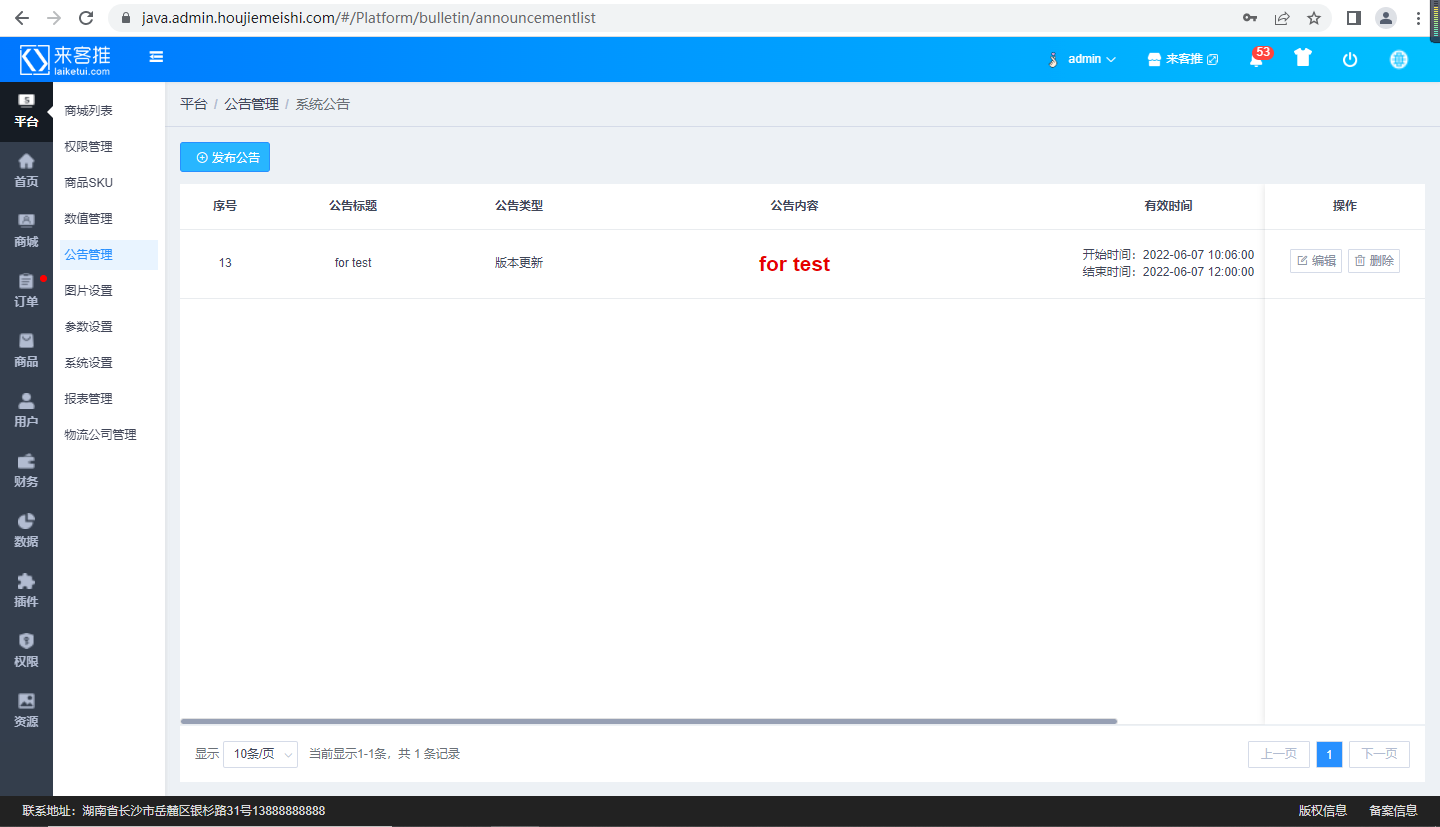Open the admin user dropdown
The width and height of the screenshot is (1440, 827).
(x=1081, y=59)
